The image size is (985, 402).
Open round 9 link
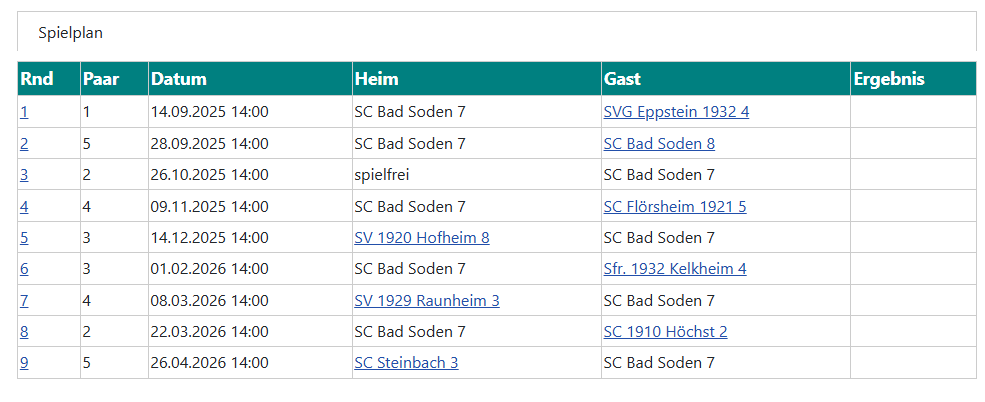[24, 363]
